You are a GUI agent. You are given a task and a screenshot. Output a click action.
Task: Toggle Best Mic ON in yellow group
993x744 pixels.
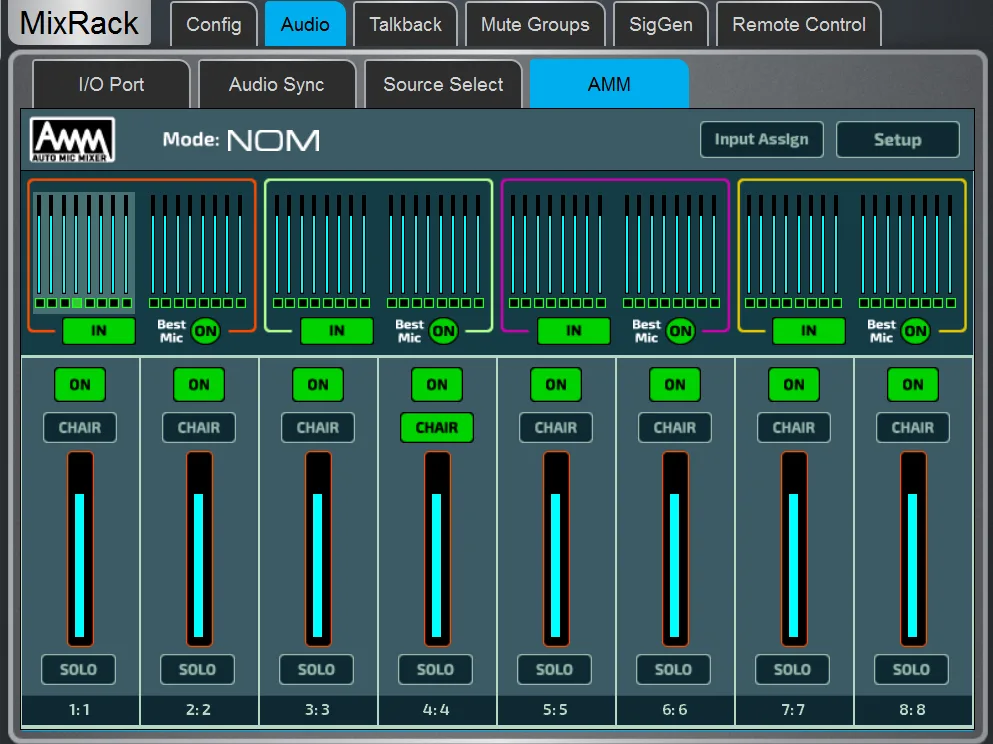(915, 331)
